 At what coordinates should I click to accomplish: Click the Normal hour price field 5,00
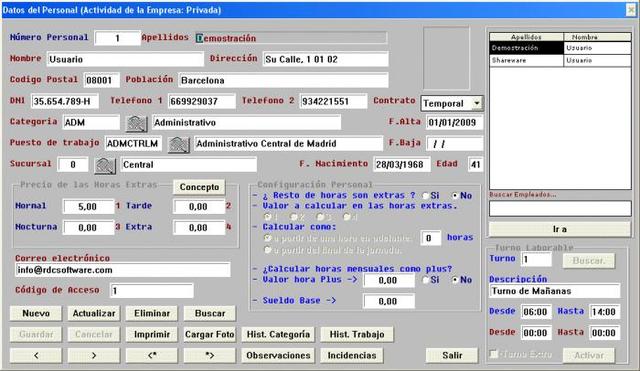coord(89,207)
